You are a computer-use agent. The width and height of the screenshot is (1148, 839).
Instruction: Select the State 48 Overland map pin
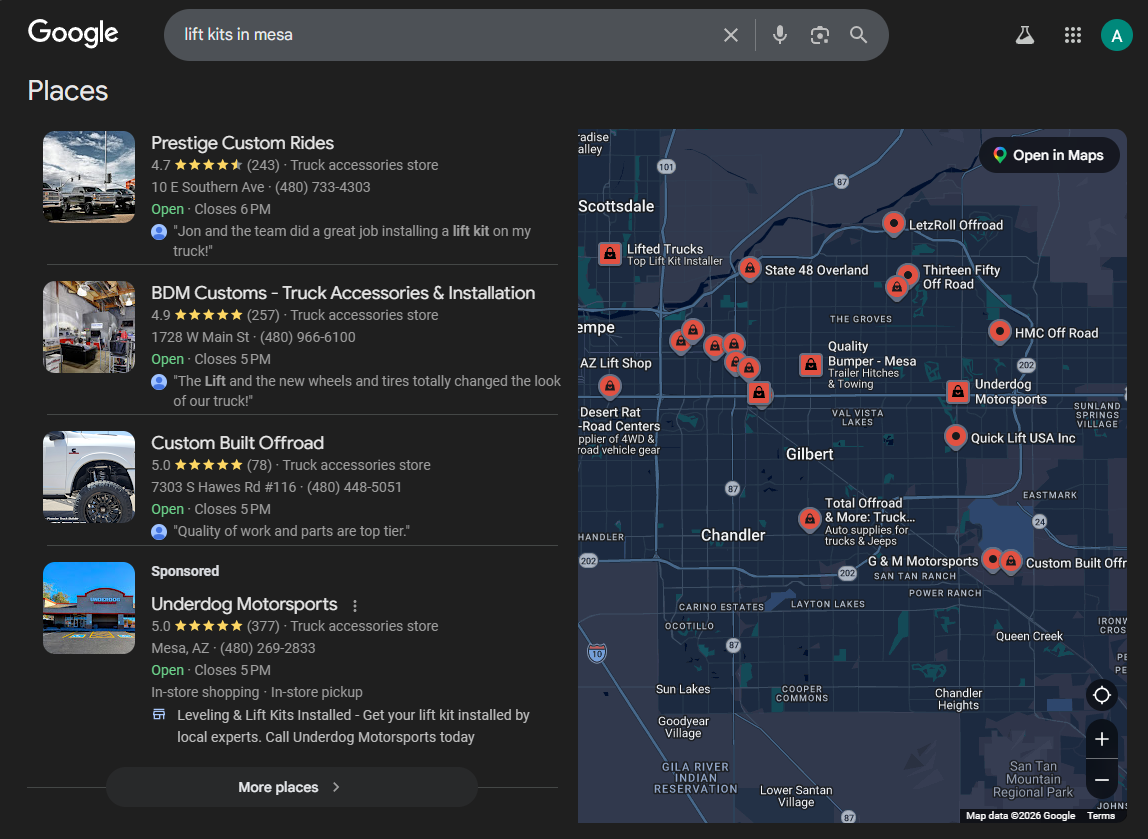(x=749, y=269)
